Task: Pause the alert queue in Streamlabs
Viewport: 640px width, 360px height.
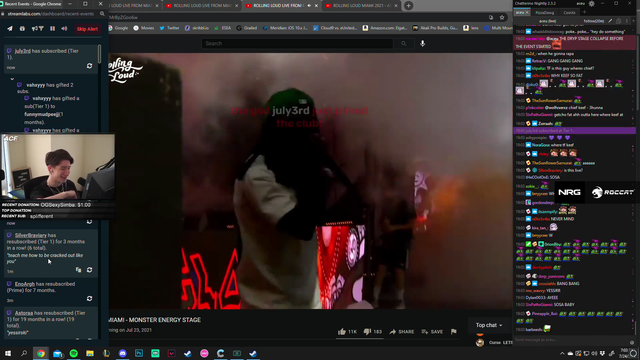Action: (x=53, y=29)
